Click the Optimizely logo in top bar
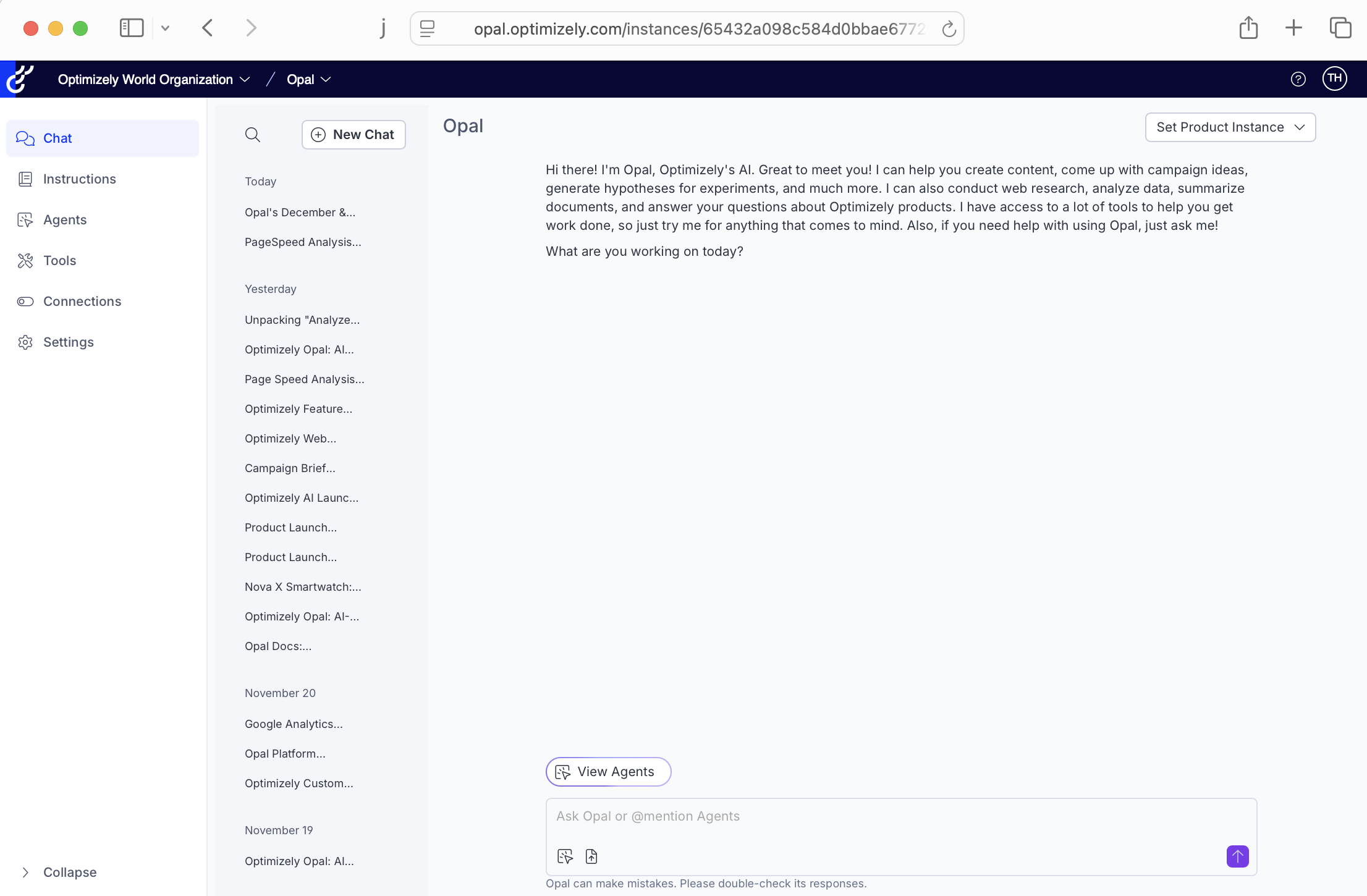This screenshot has width=1367, height=896. (x=20, y=79)
